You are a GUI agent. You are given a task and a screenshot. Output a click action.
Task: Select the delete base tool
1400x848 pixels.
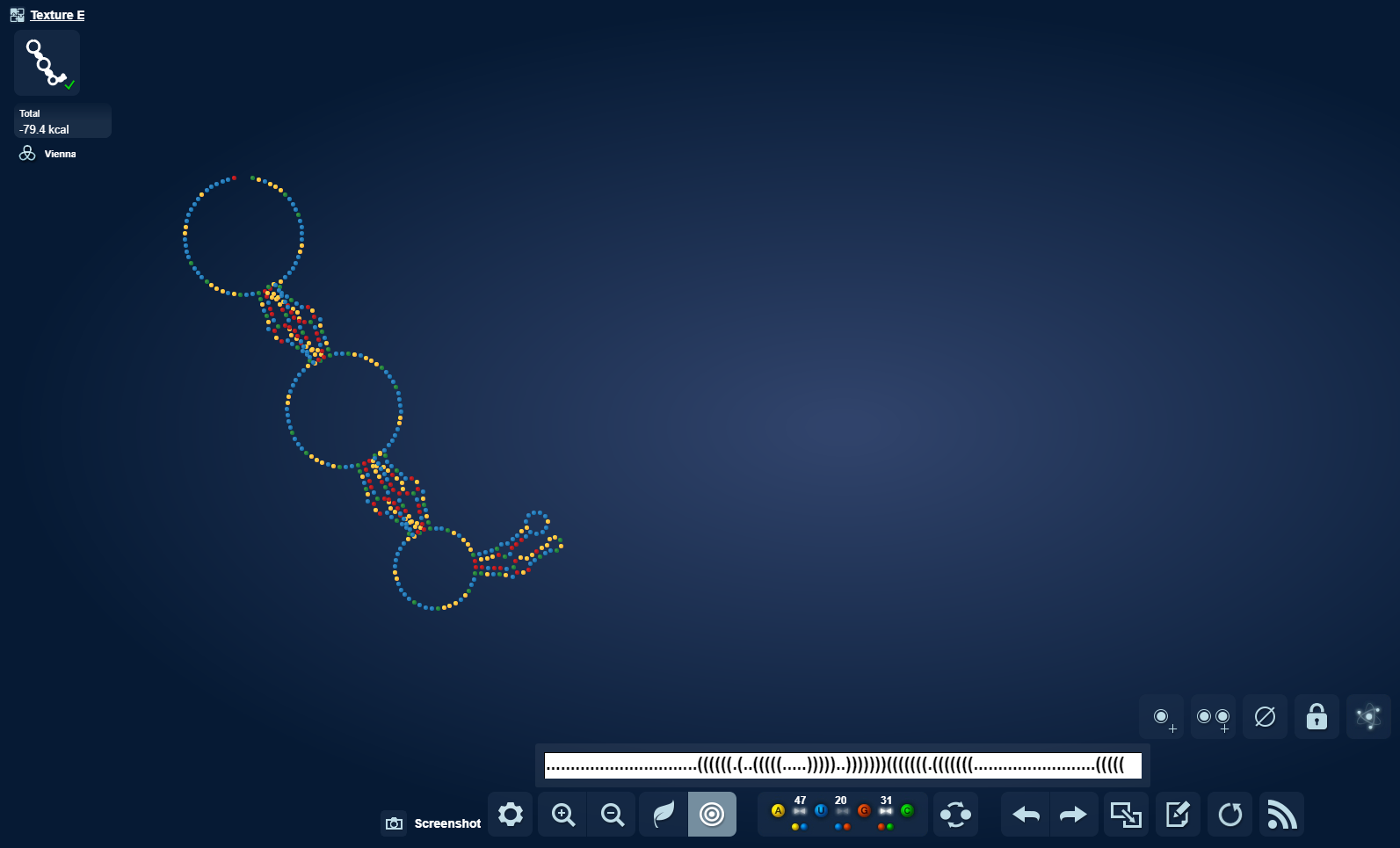click(x=1265, y=717)
